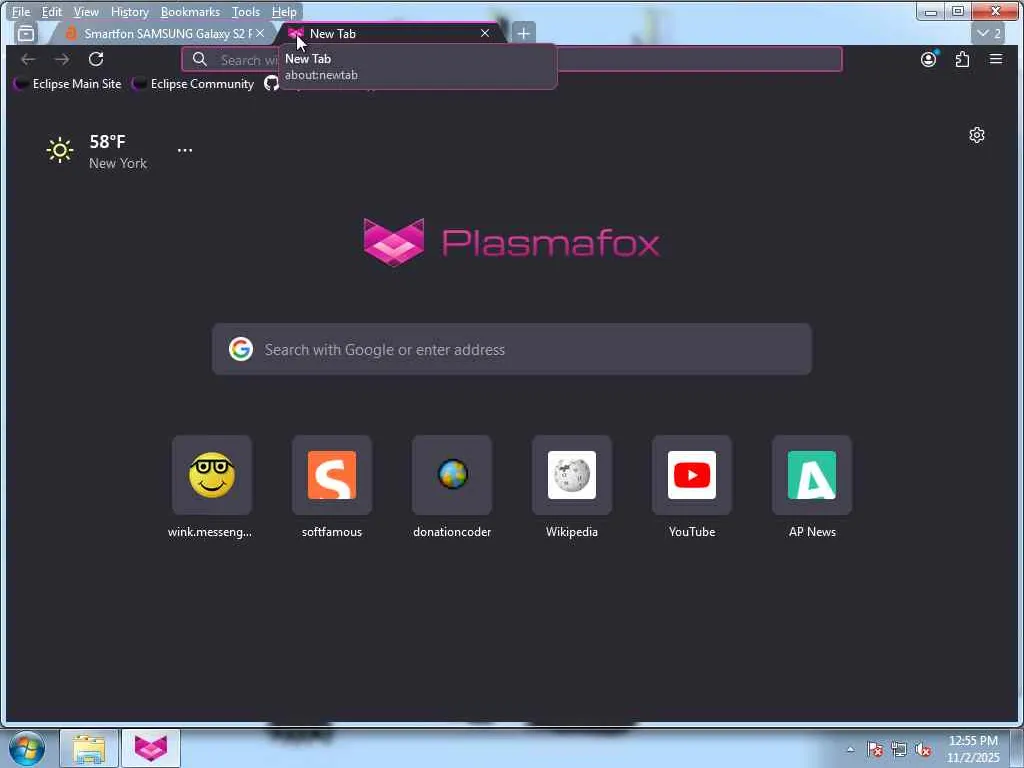Screen dimensions: 1024x768
Task: Open Windows Explorer from the taskbar
Action: tap(89, 748)
